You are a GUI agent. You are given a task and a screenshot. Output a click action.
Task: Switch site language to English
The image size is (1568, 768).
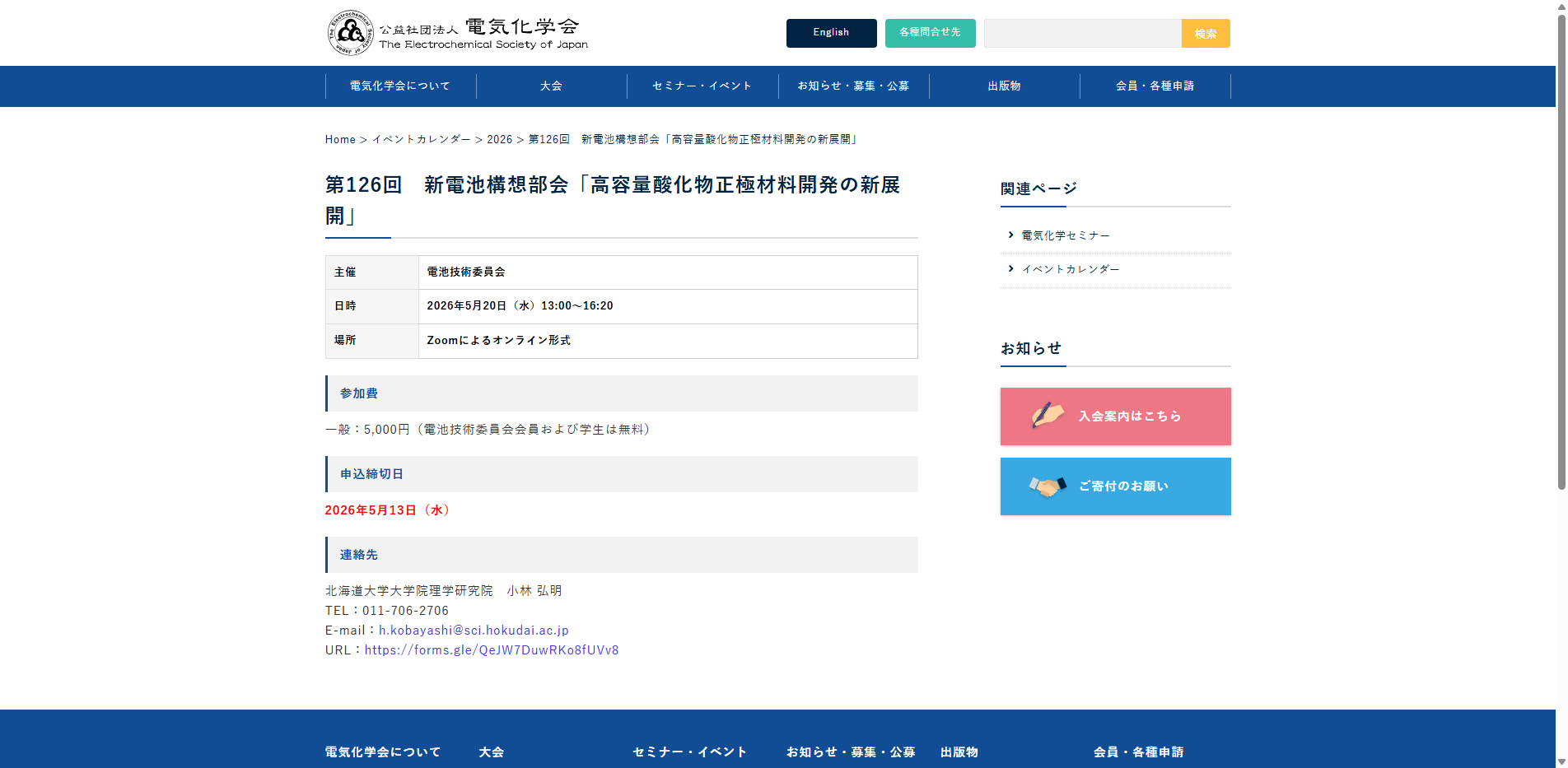831,33
